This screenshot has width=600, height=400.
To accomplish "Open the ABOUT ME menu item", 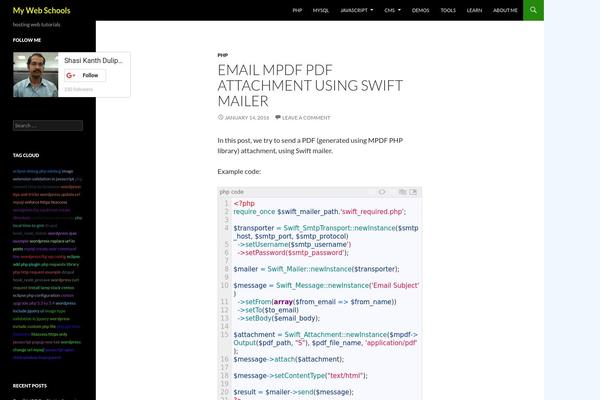I will coord(505,10).
